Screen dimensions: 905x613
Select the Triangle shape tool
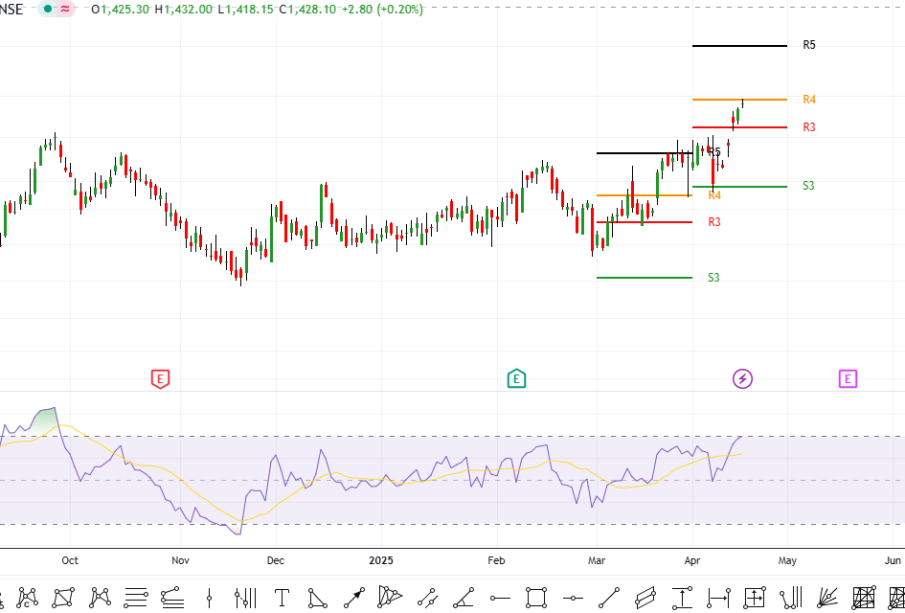point(318,597)
